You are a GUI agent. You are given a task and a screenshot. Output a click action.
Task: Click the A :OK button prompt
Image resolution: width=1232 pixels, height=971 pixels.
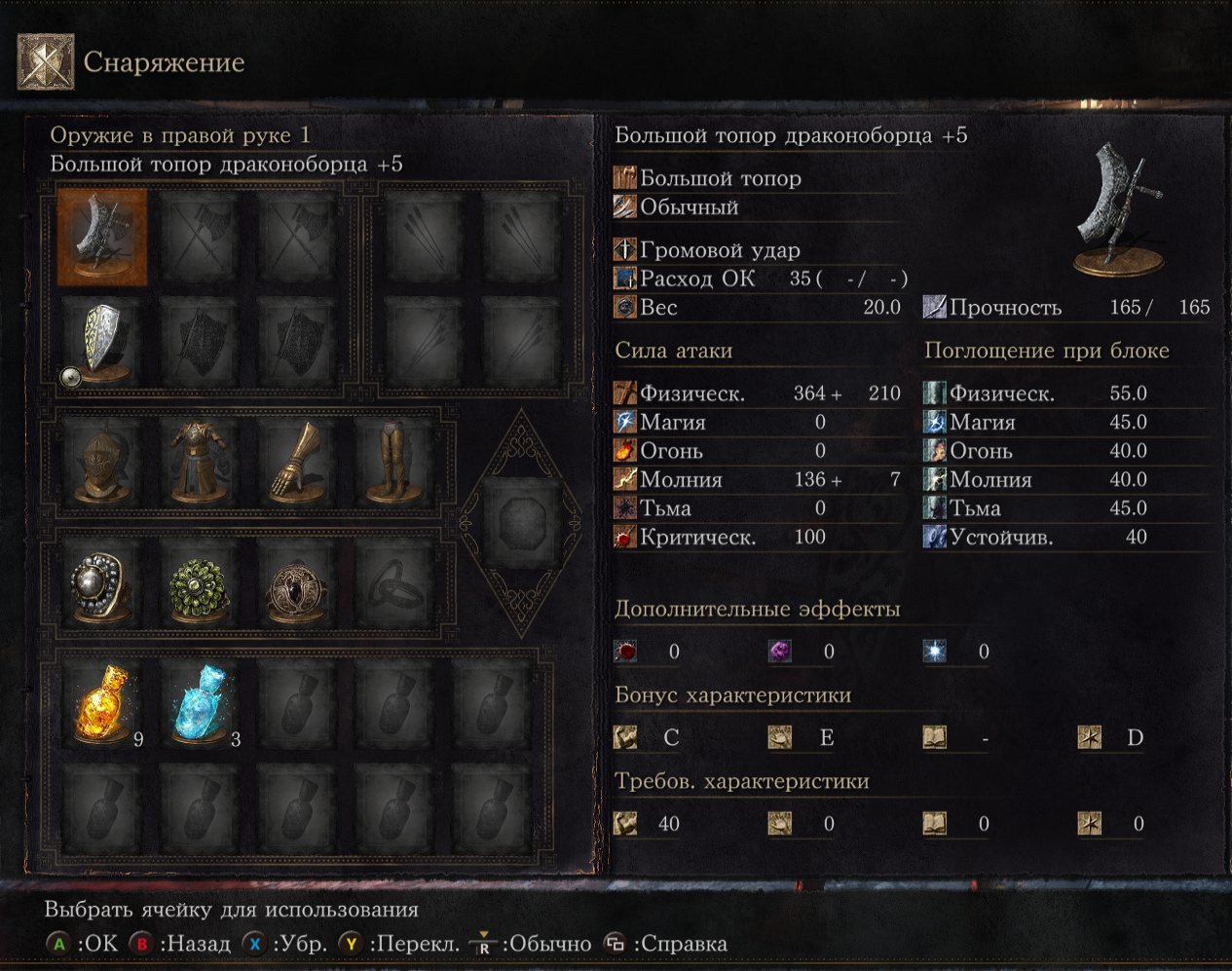[x=82, y=944]
